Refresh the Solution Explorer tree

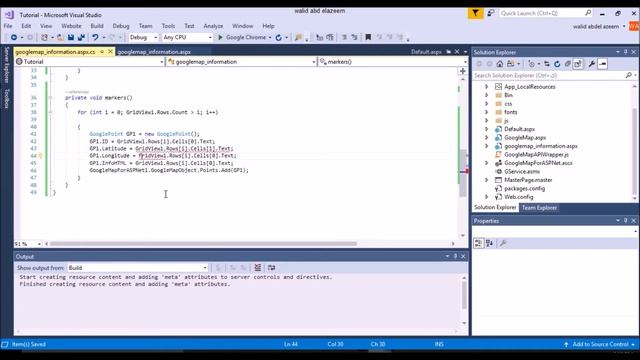(x=557, y=64)
